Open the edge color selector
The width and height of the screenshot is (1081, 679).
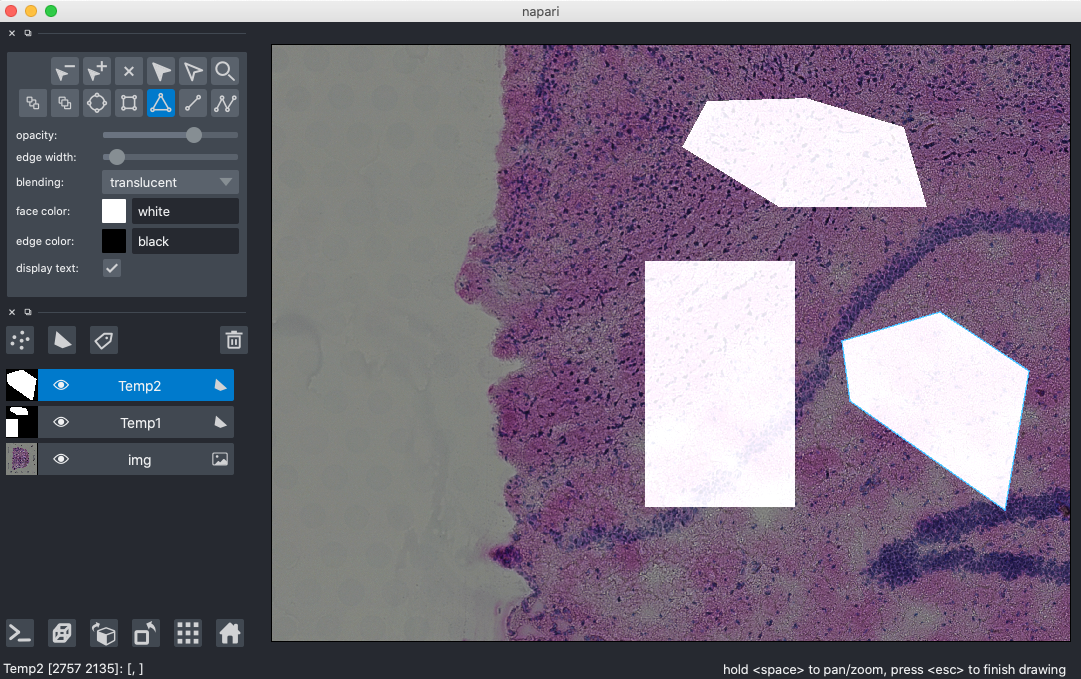point(113,241)
